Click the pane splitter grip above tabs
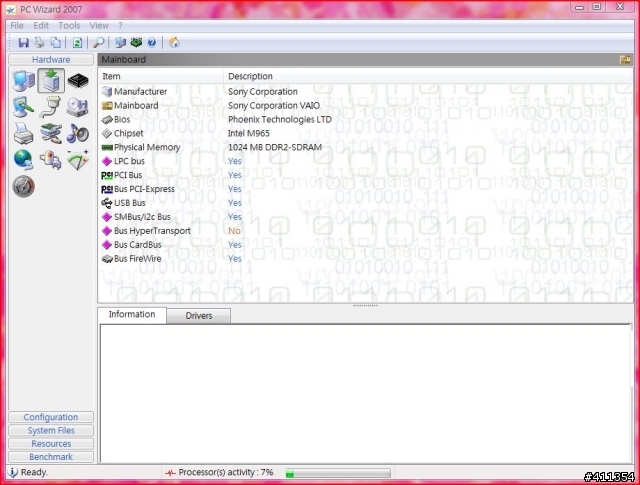 click(x=365, y=305)
